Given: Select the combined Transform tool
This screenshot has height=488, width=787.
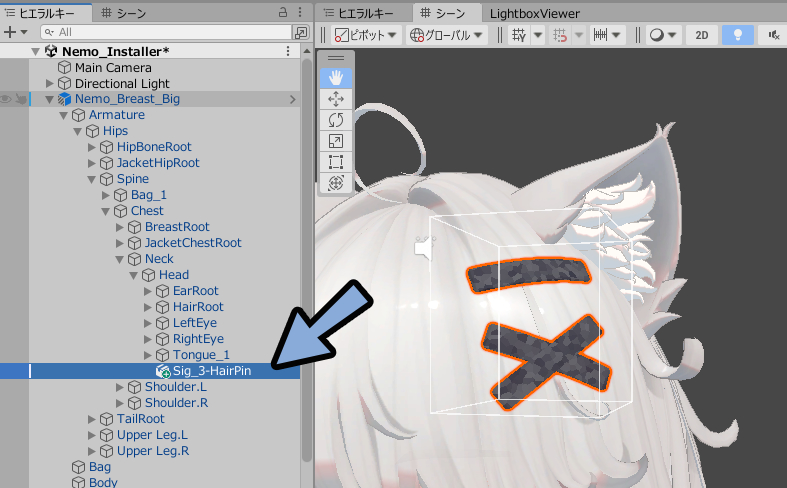Looking at the screenshot, I should (x=336, y=183).
